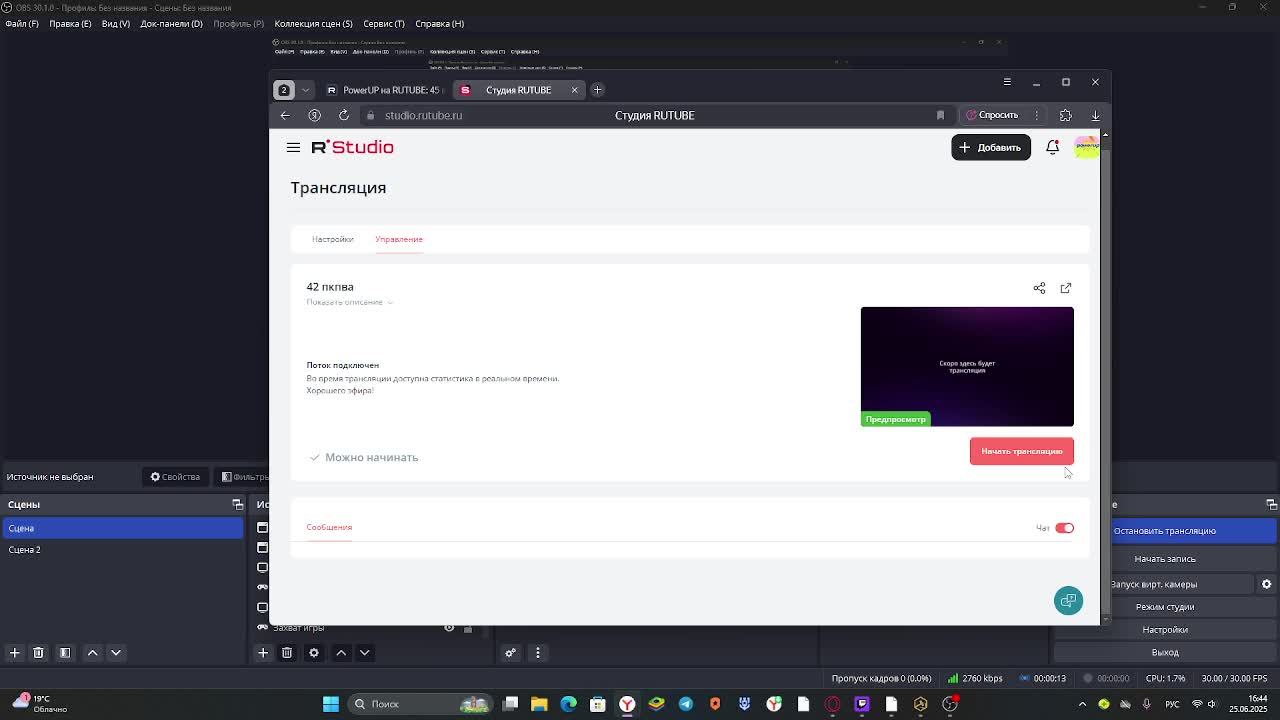Open scene filters in OBS scenes toolbar
Viewport: 1280px width, 720px height.
(x=65, y=653)
